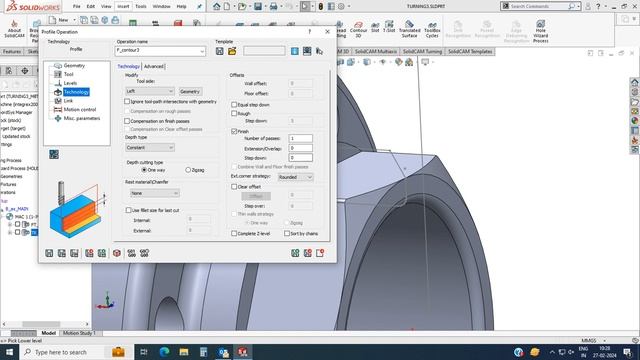This screenshot has height=360, width=640.
Task: Click the SolidWorks Home icon in the top bar
Action: pos(217,6)
